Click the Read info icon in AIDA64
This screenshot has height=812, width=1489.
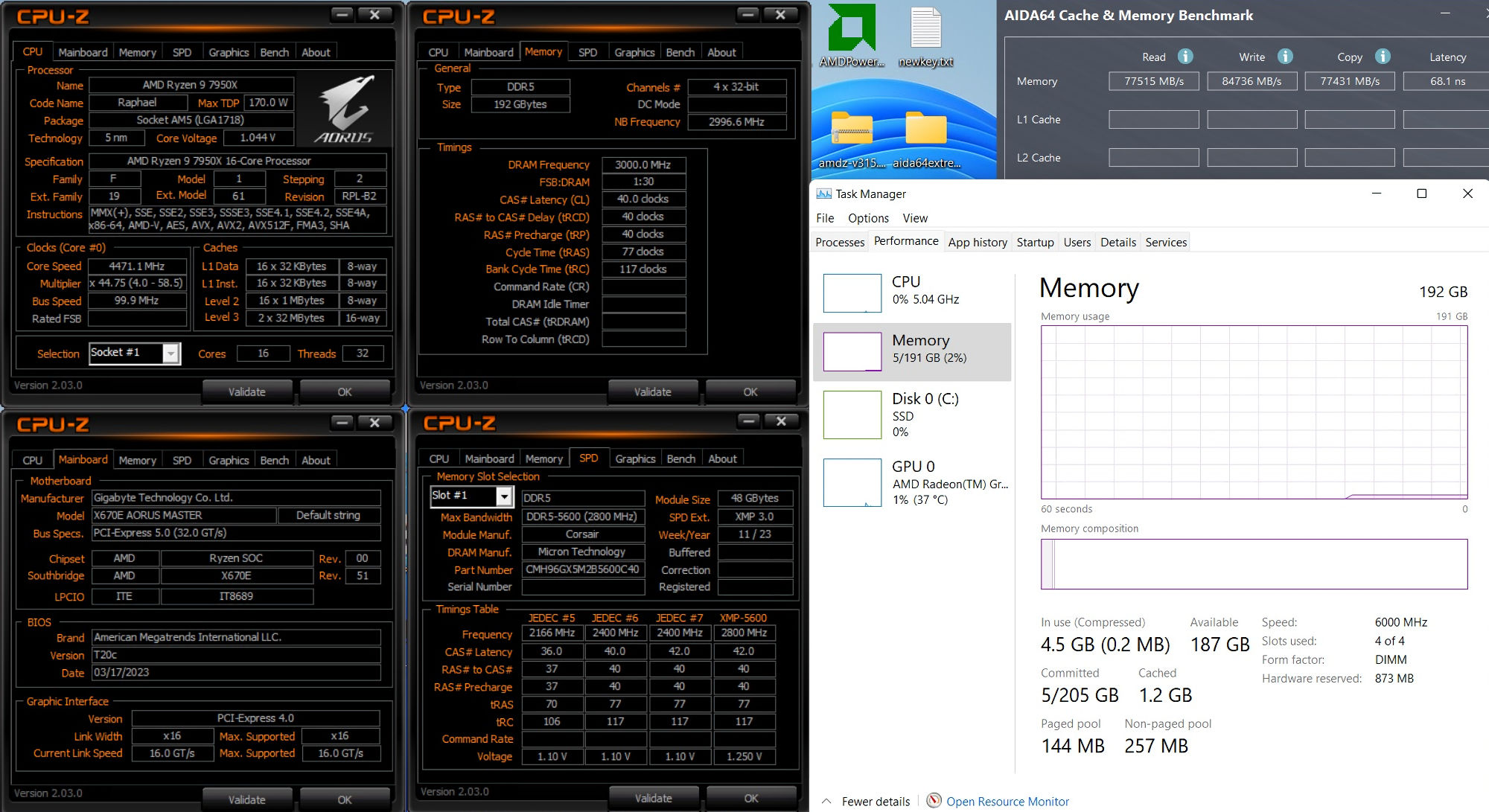click(x=1185, y=57)
